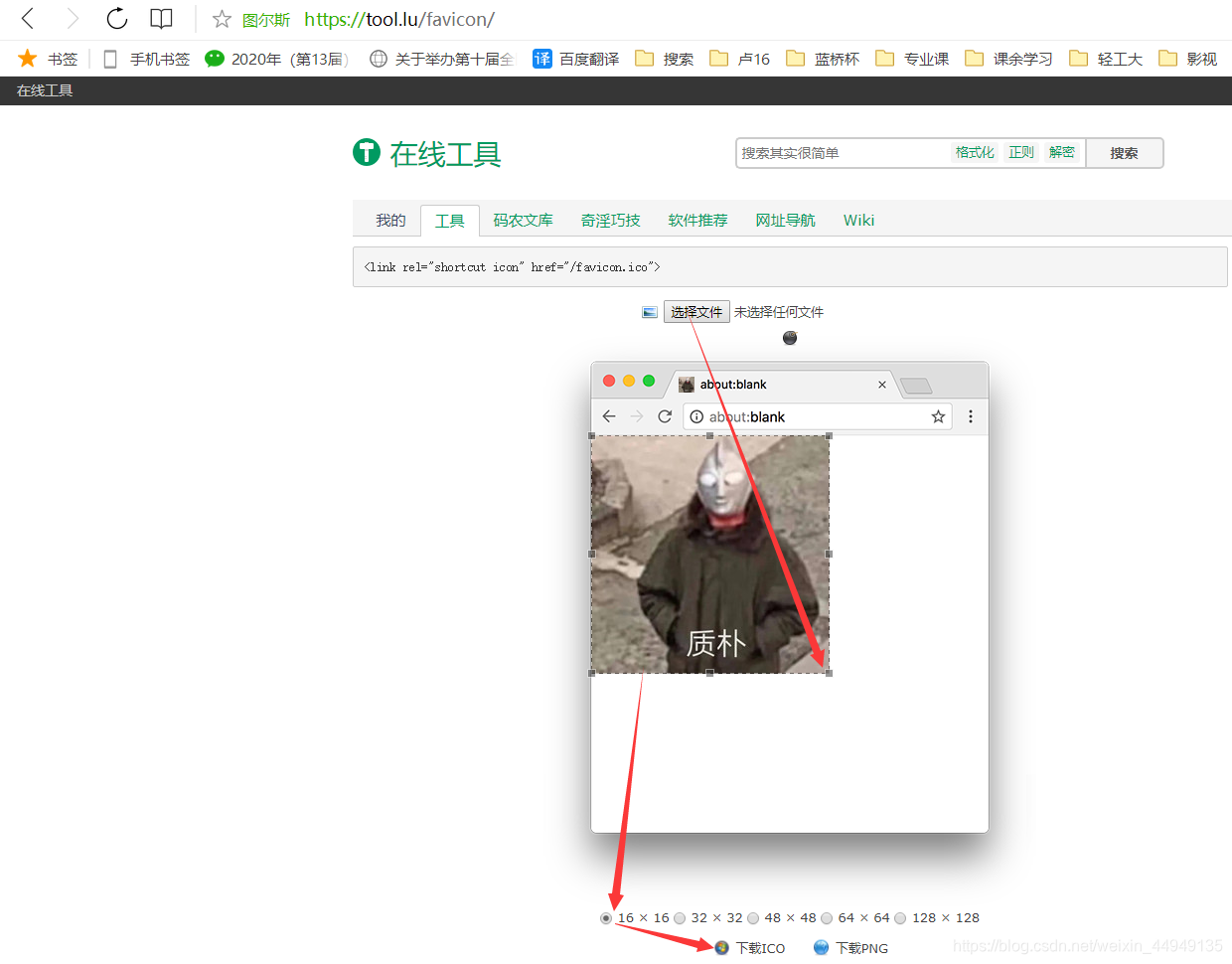Click the 选择文件 file chooser button
This screenshot has height=964, width=1232.
pyautogui.click(x=696, y=312)
